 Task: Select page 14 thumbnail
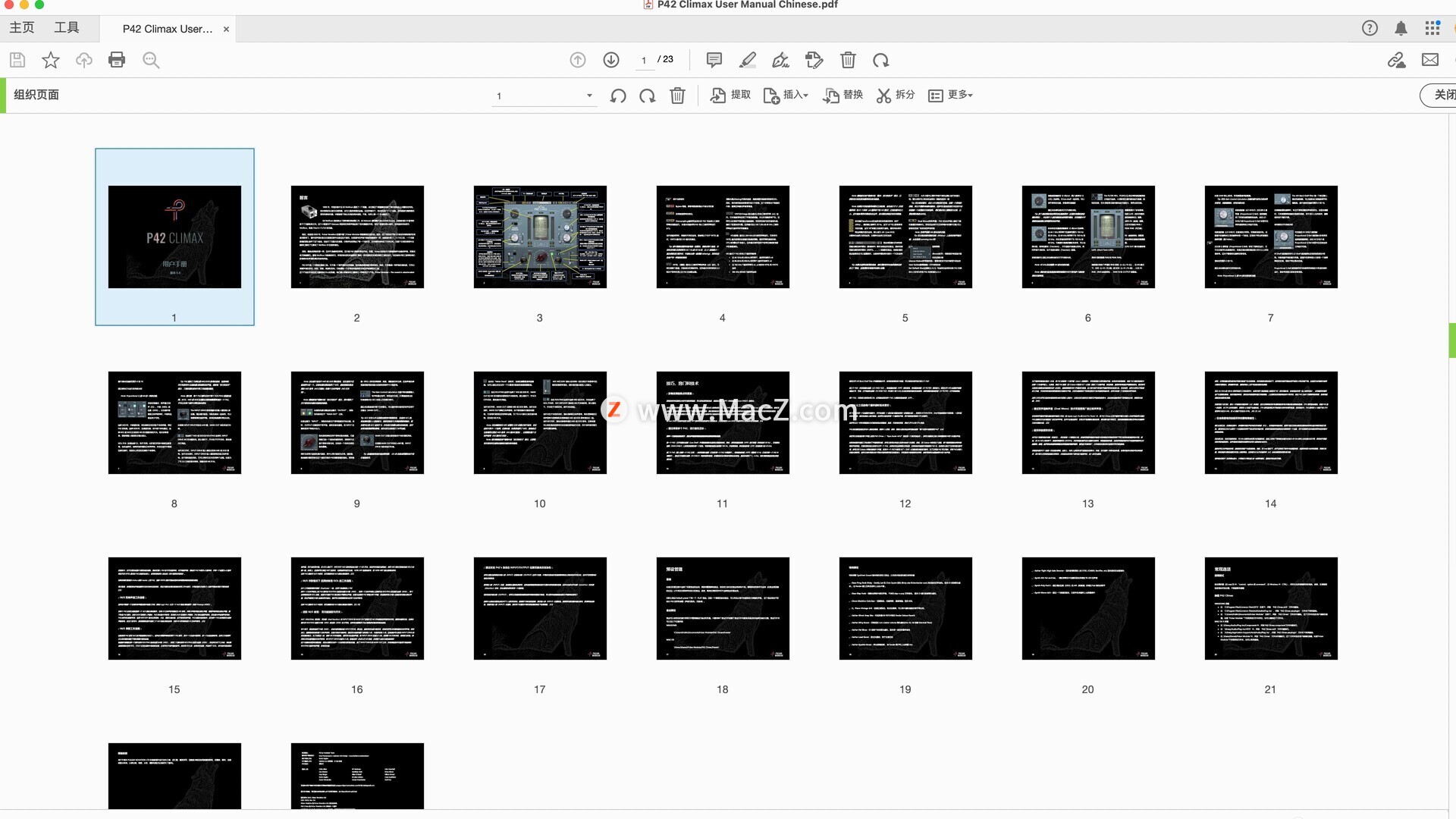[x=1271, y=422]
